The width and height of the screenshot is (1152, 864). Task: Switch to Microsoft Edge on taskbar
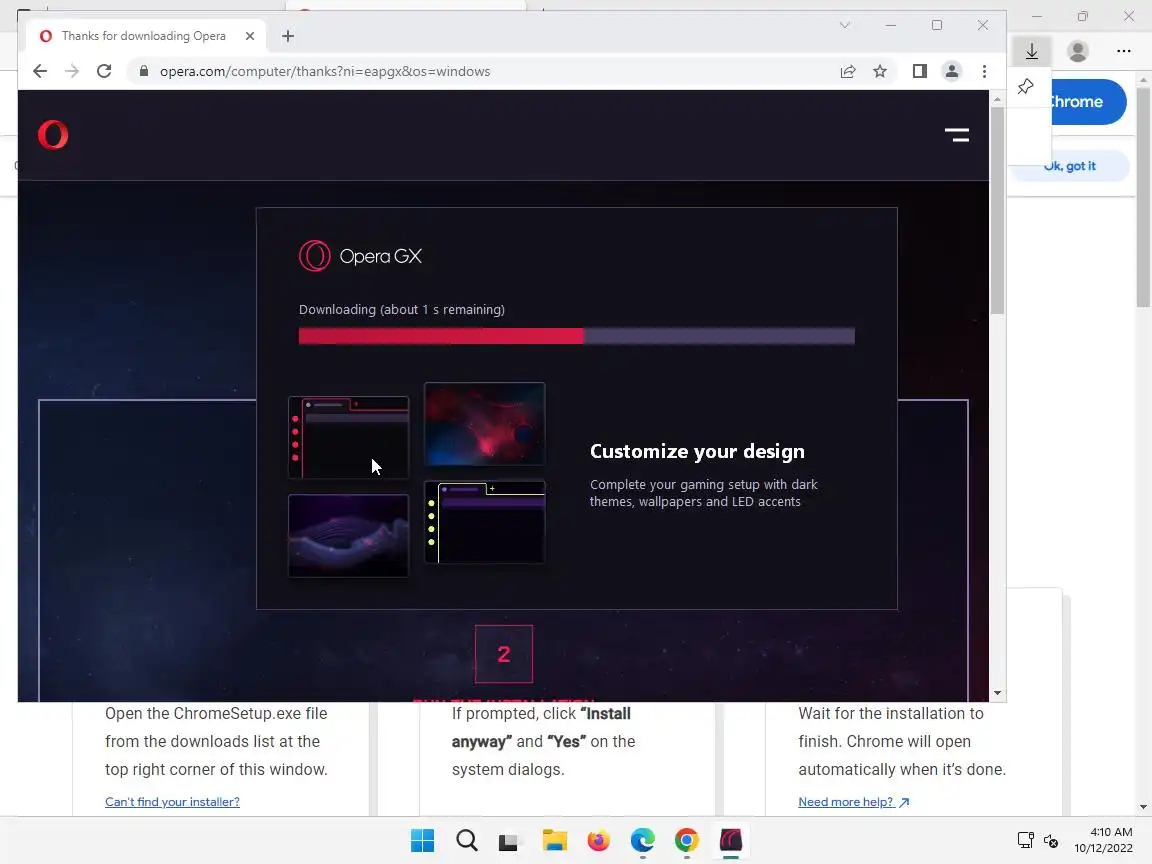pyautogui.click(x=643, y=840)
